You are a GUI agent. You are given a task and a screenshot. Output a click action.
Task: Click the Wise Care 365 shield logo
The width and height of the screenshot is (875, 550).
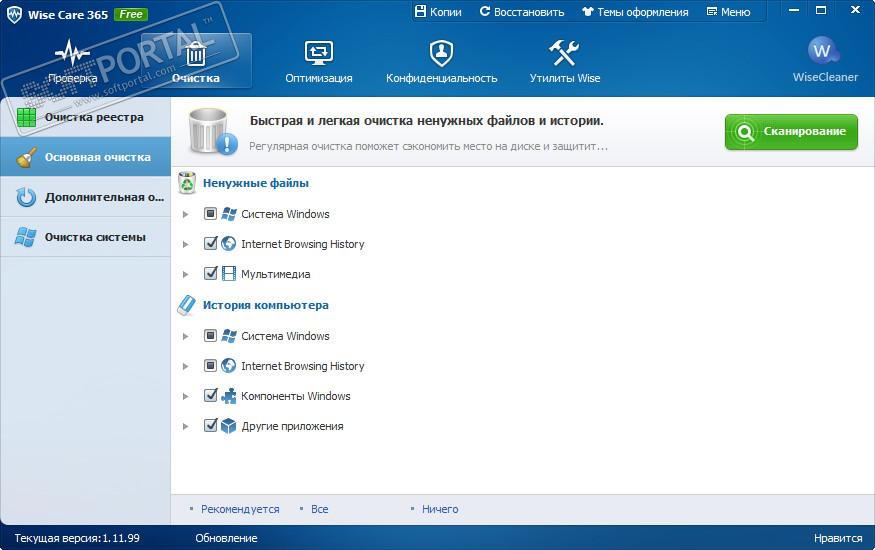pos(14,15)
